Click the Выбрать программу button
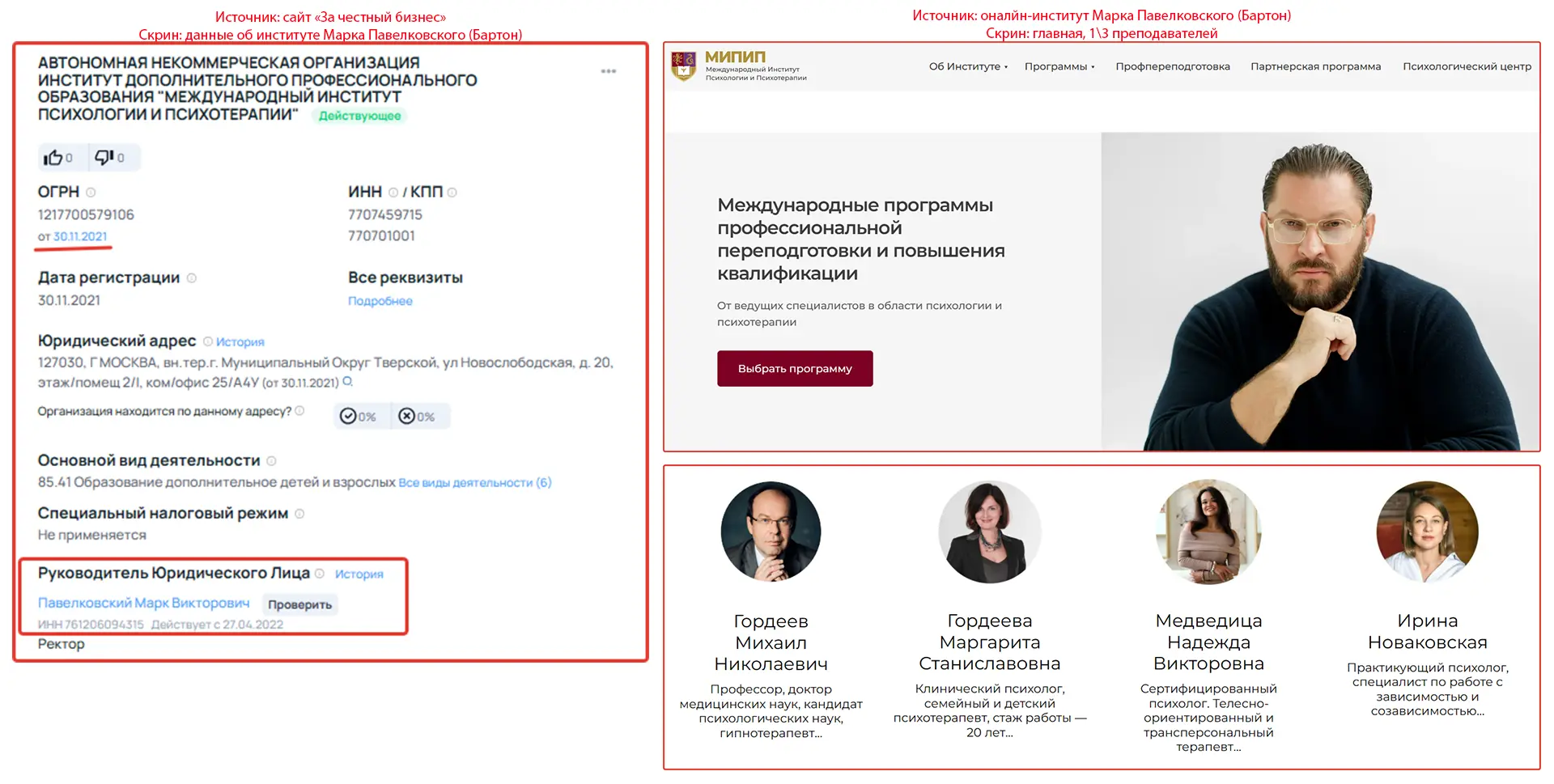Image resolution: width=1554 pixels, height=784 pixels. 795,368
